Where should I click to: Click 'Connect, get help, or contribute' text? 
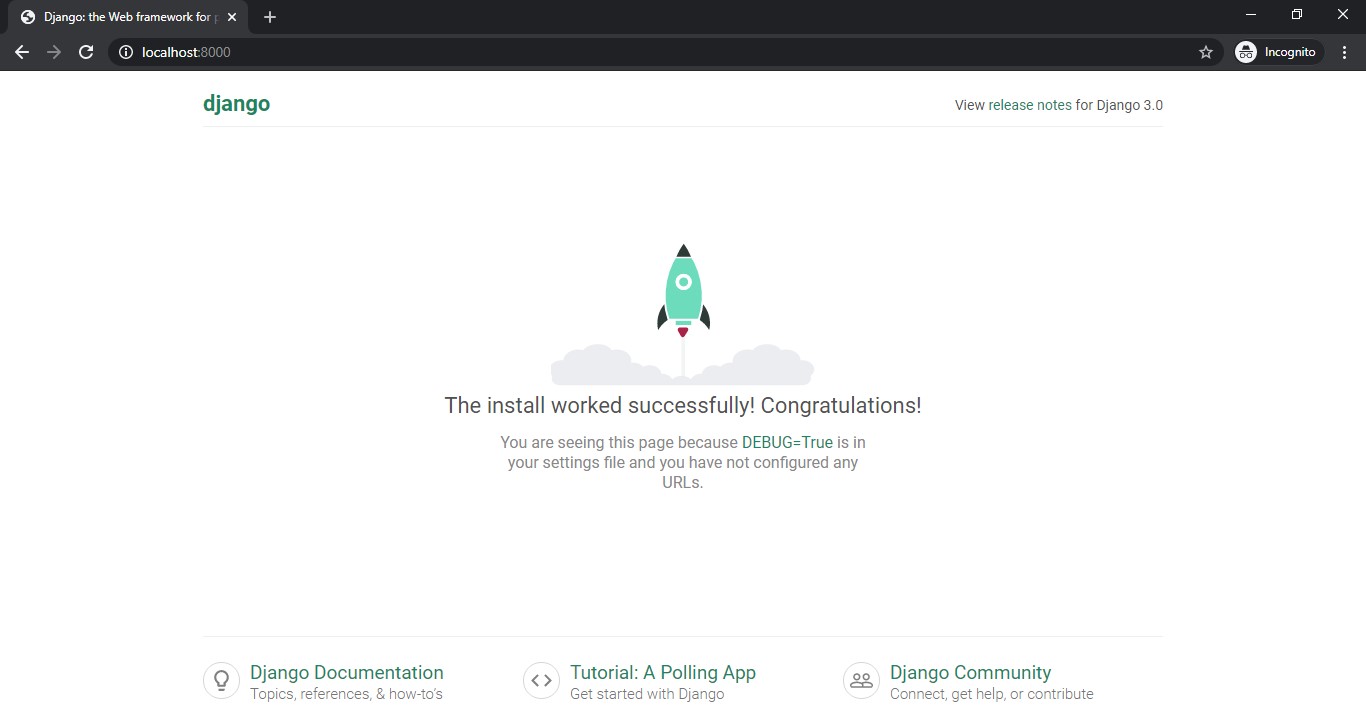point(992,694)
